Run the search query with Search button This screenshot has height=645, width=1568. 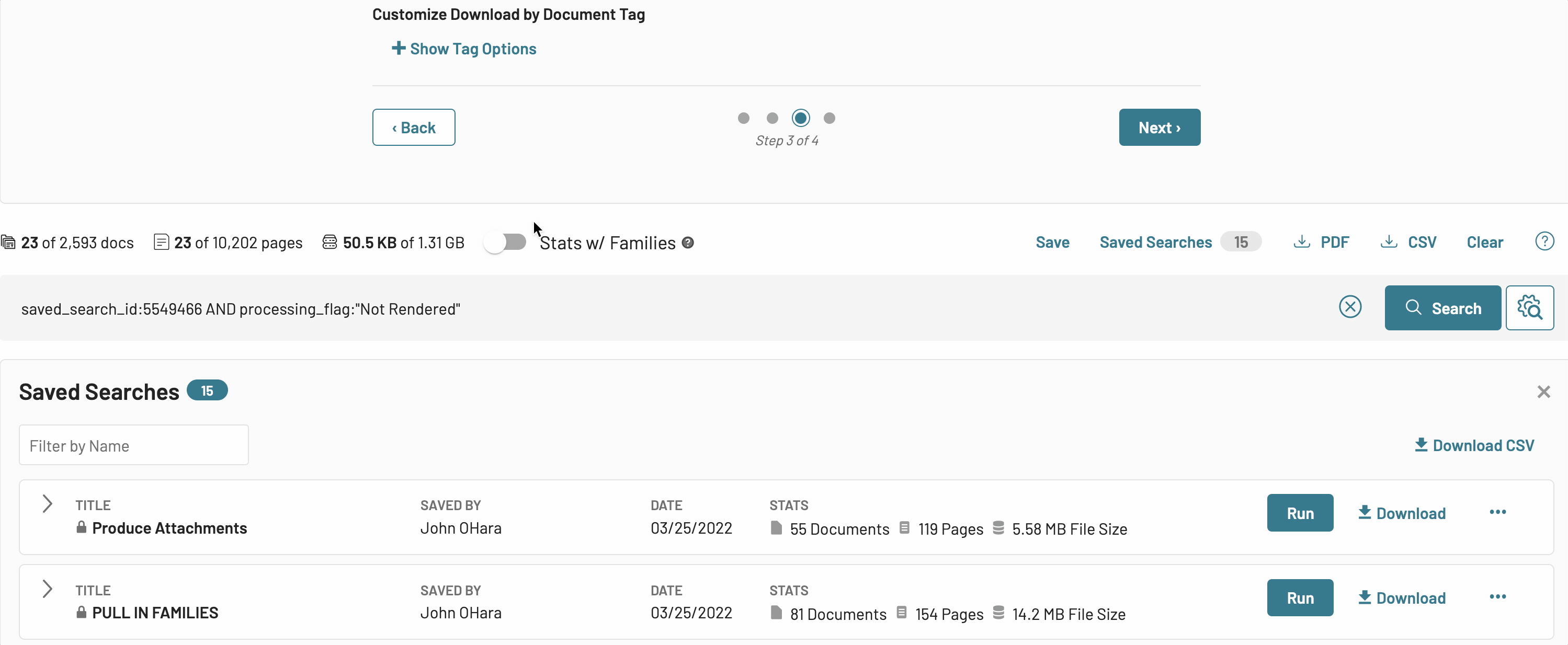[x=1442, y=308]
